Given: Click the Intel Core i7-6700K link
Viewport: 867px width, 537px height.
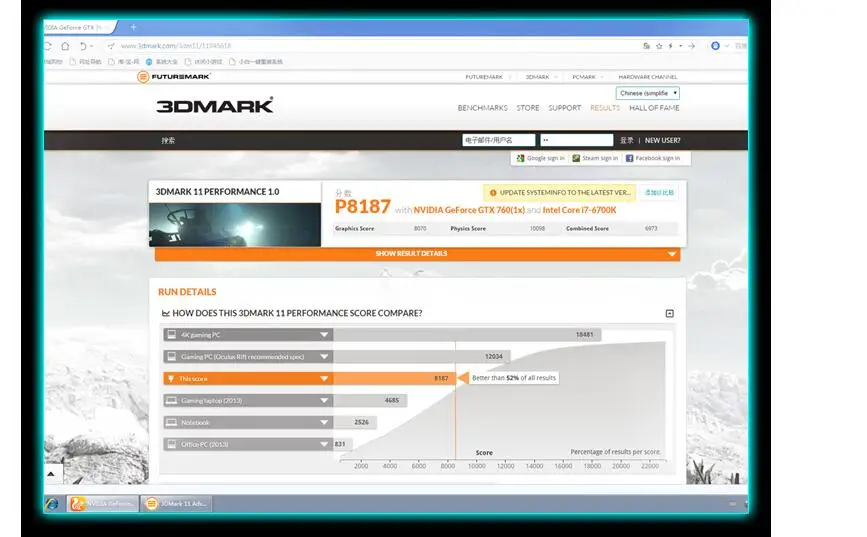Looking at the screenshot, I should [579, 210].
